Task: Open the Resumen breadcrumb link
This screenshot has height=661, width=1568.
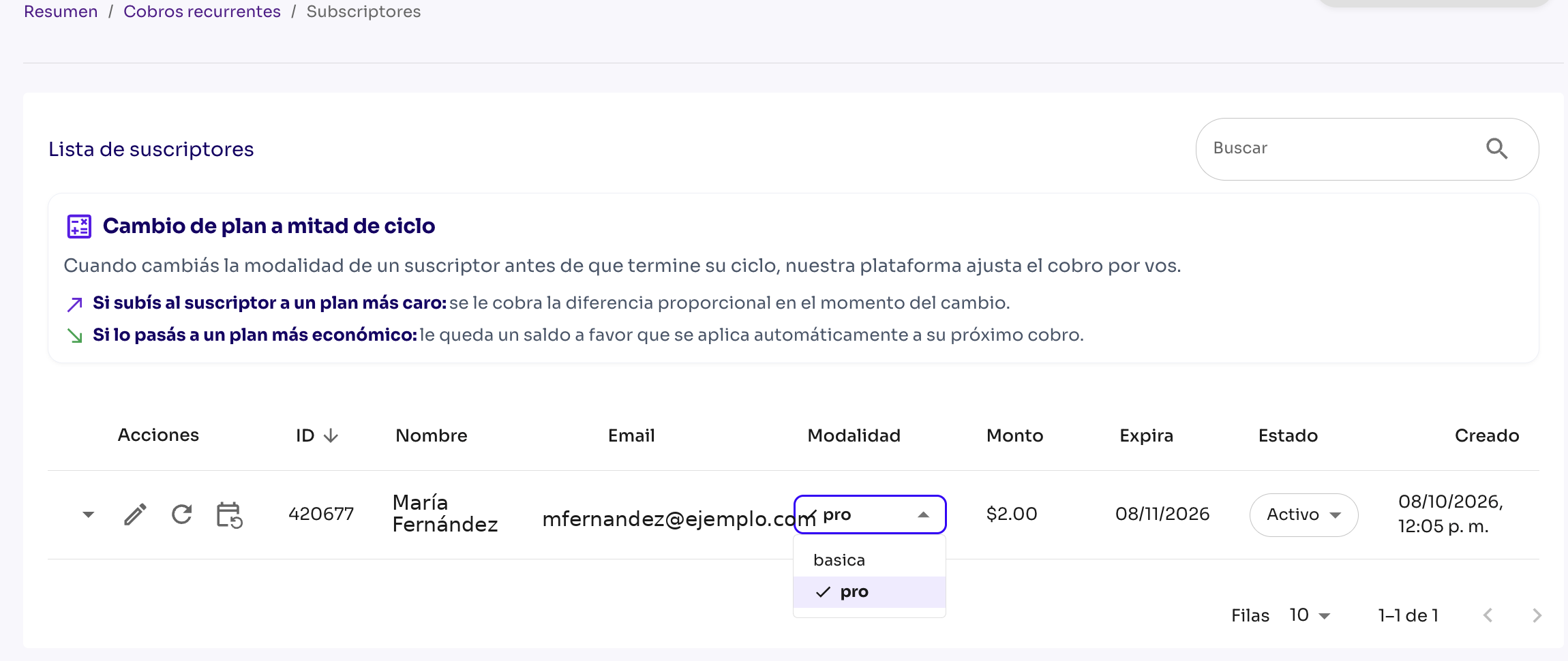Action: click(x=61, y=12)
